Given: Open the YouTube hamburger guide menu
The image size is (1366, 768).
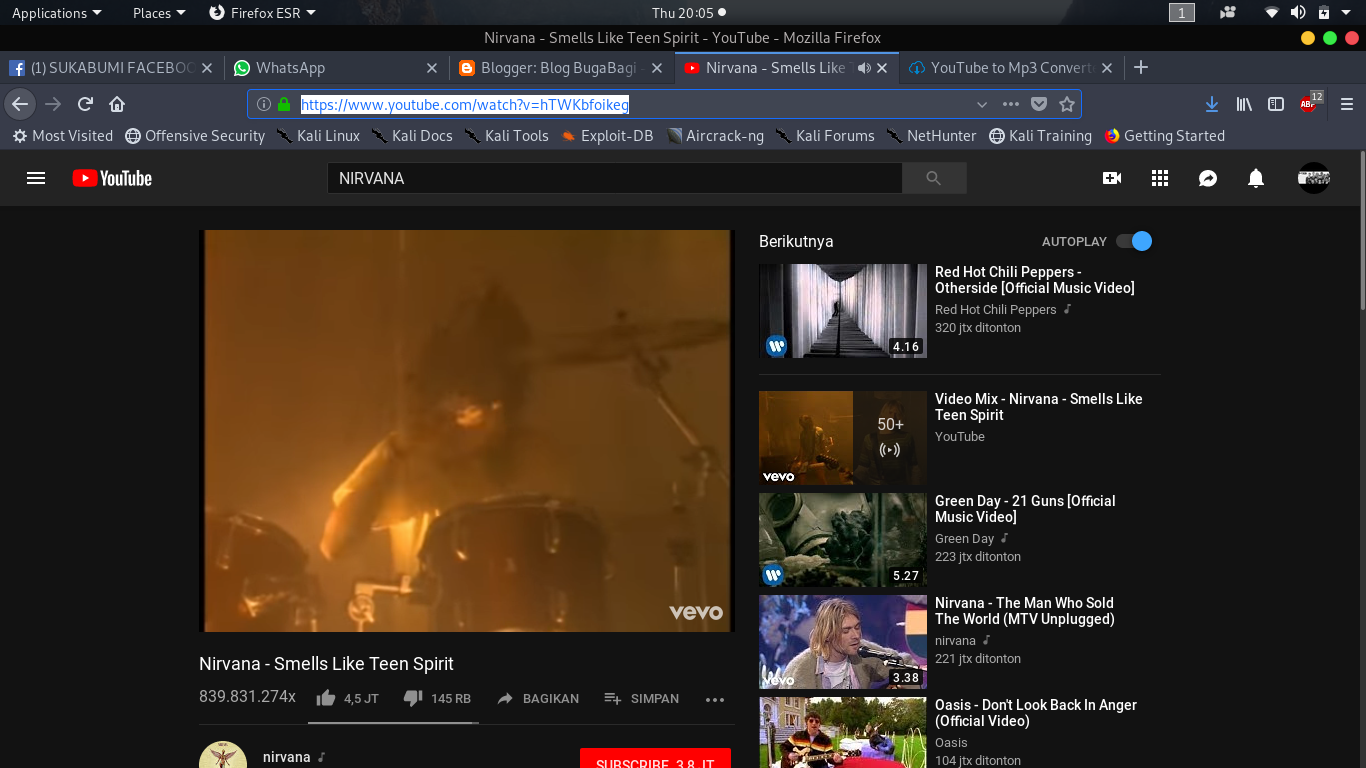Looking at the screenshot, I should click(36, 178).
